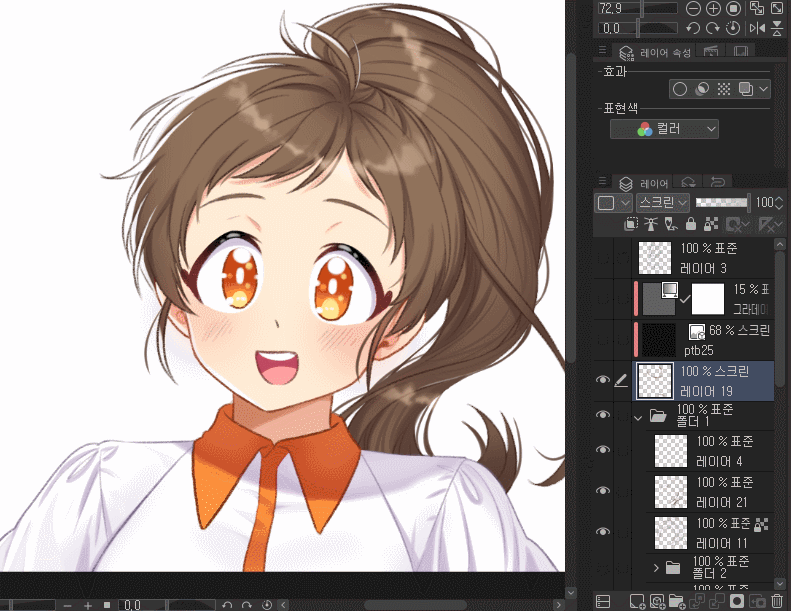
Task: Click the navigator fit-to-window icon
Action: [777, 9]
